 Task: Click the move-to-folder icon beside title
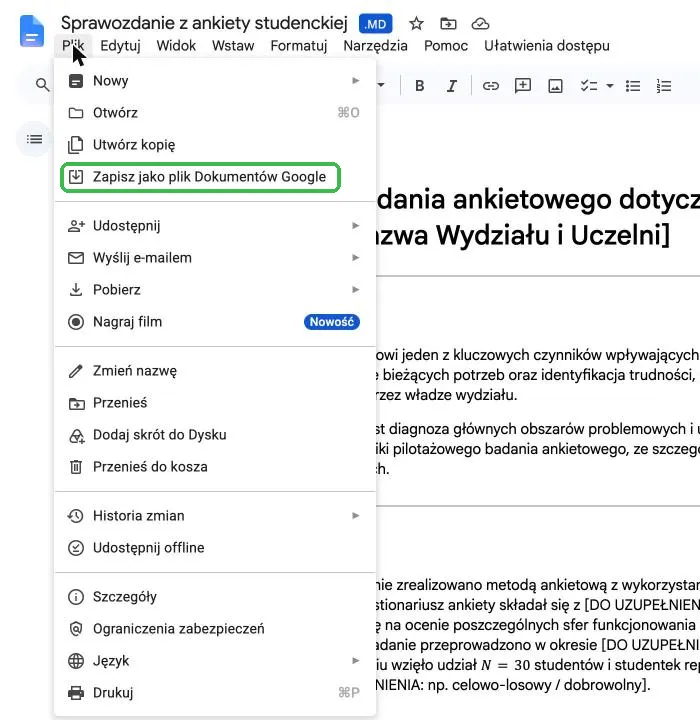pos(448,23)
